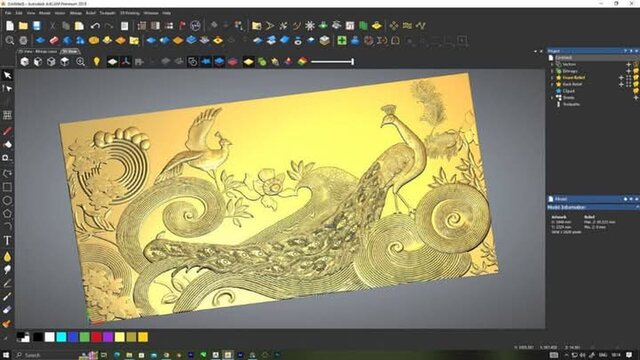Switch to the 3D View tab
Viewport: 640px width, 360px height.
point(70,51)
